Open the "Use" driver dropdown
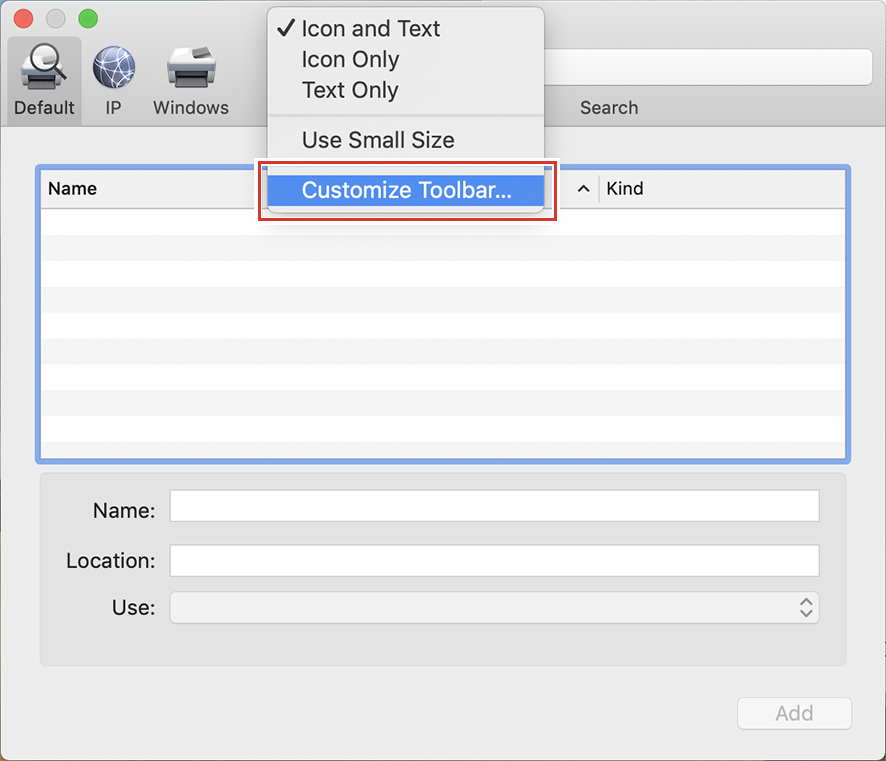This screenshot has height=761, width=886. (493, 607)
